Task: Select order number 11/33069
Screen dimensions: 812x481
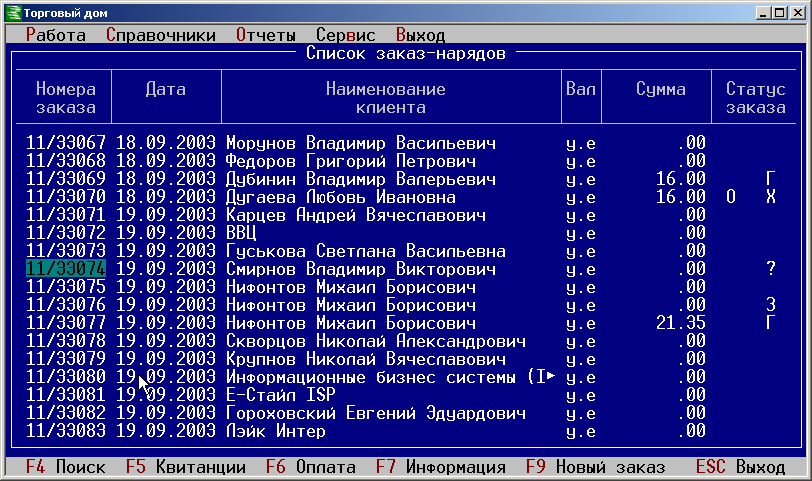Action: 66,179
